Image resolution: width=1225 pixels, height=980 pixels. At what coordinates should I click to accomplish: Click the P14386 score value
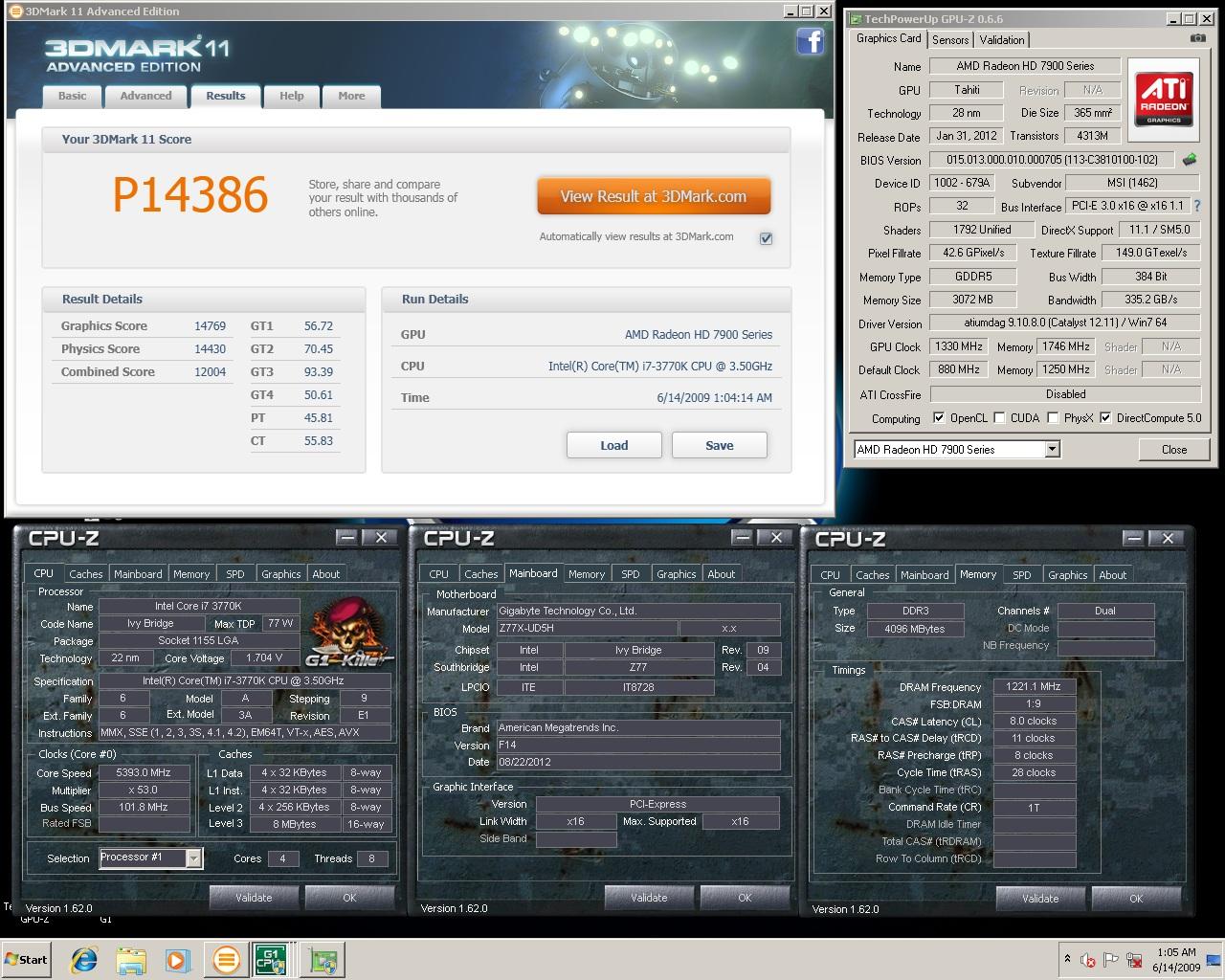(x=189, y=195)
